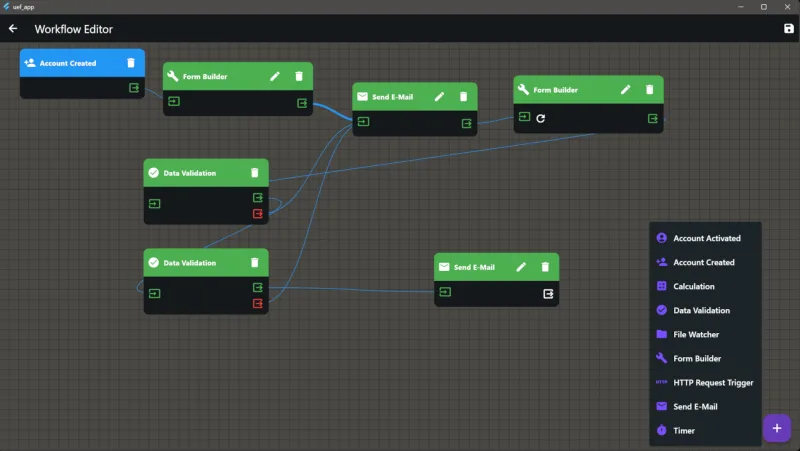Choose Calculation in the node menu
This screenshot has height=451, width=800.
pyautogui.click(x=705, y=286)
